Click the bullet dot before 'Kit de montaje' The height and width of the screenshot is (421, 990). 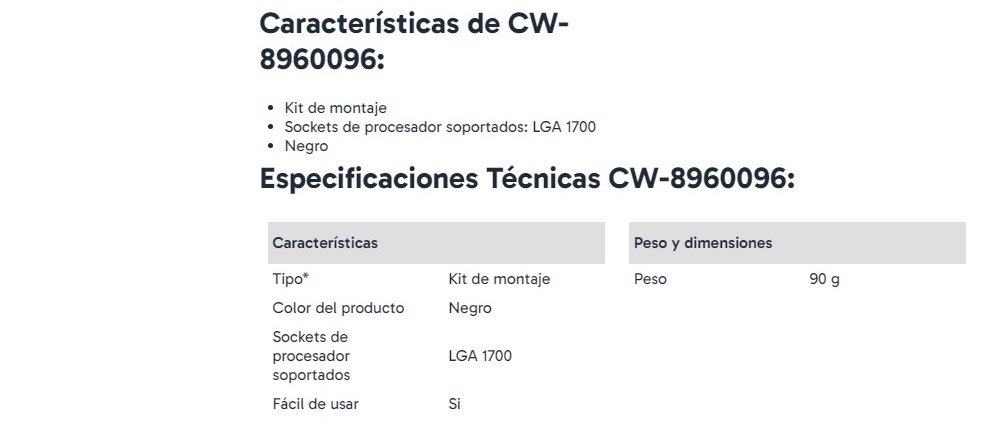272,108
